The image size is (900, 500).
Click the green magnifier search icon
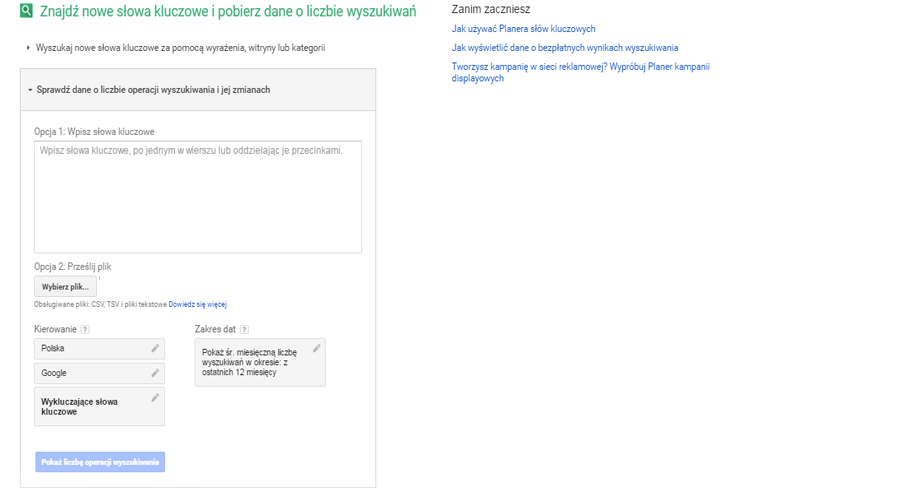pos(27,12)
